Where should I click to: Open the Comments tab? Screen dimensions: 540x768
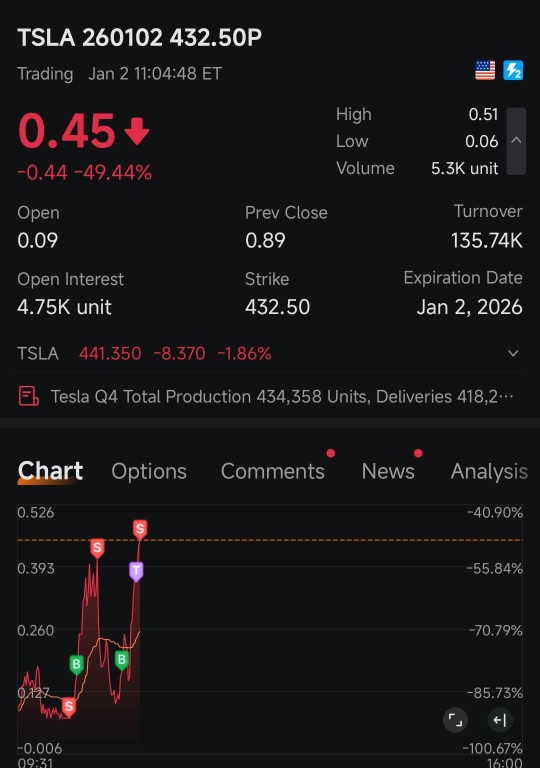coord(272,471)
